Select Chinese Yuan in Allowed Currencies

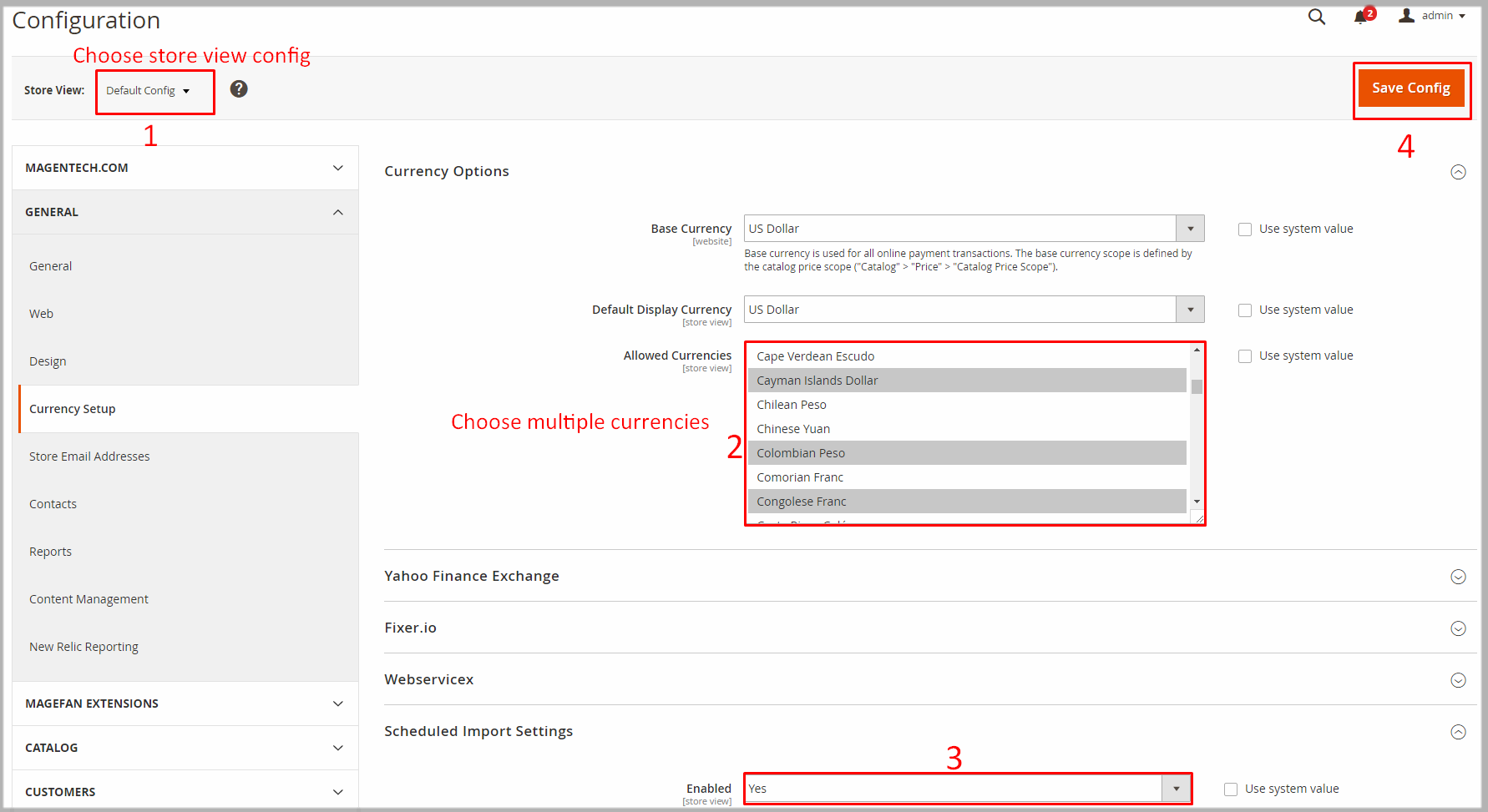pyautogui.click(x=793, y=429)
